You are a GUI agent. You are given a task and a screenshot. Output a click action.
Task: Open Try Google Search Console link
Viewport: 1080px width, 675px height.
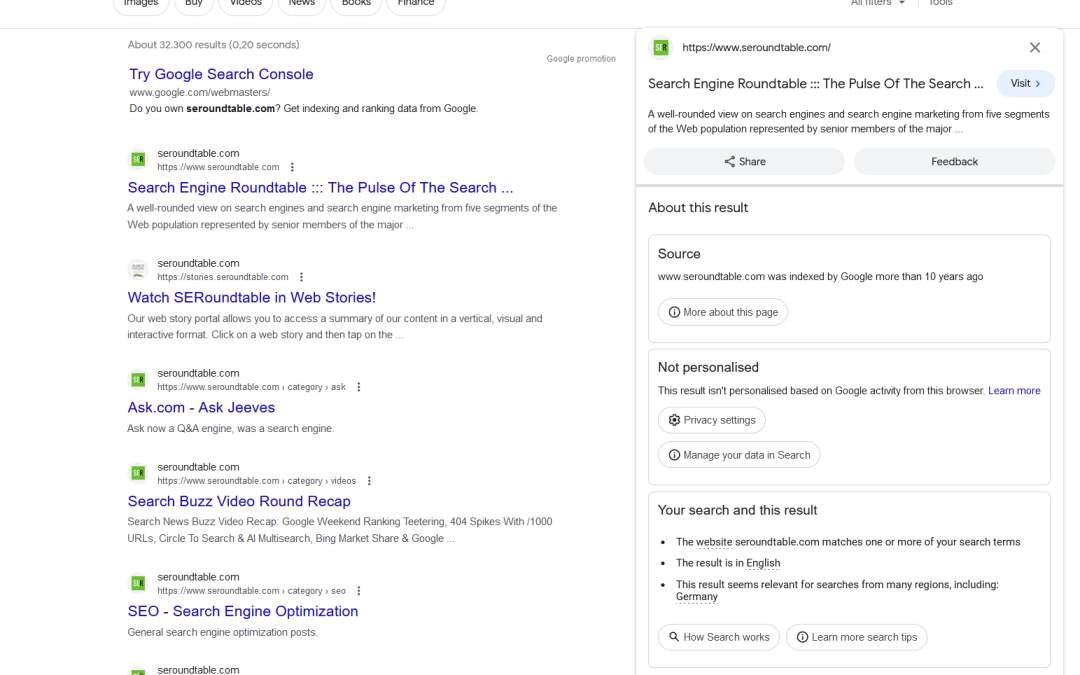[x=221, y=74]
